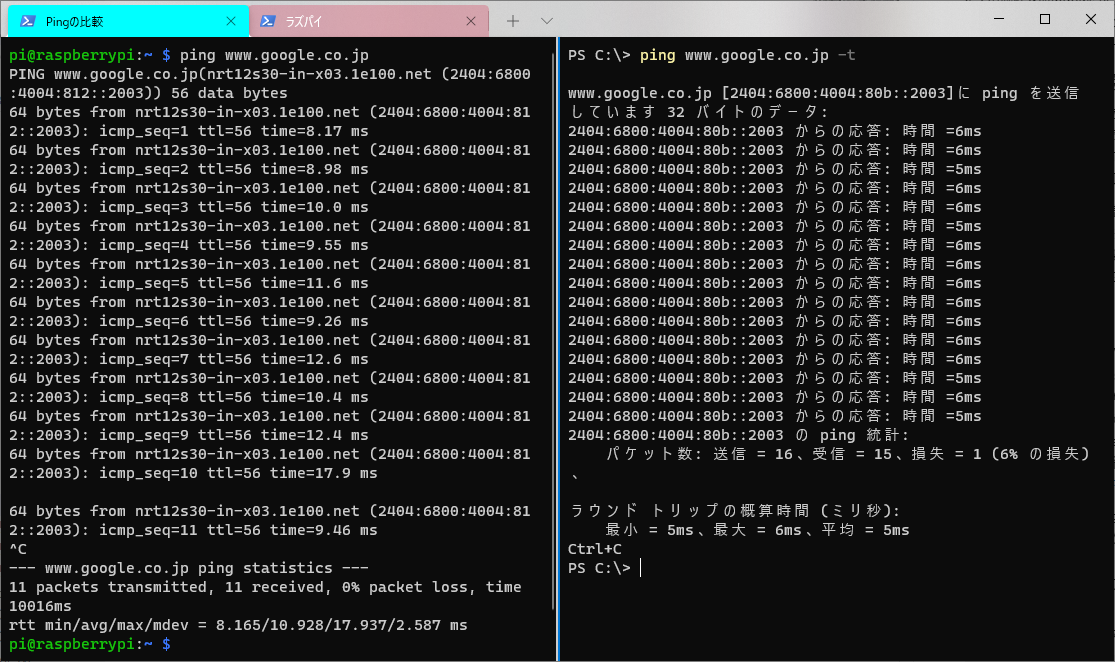Viewport: 1115px width, 662px height.
Task: Click the rtt min/avg/max/mdev statistics line
Action: 238,625
